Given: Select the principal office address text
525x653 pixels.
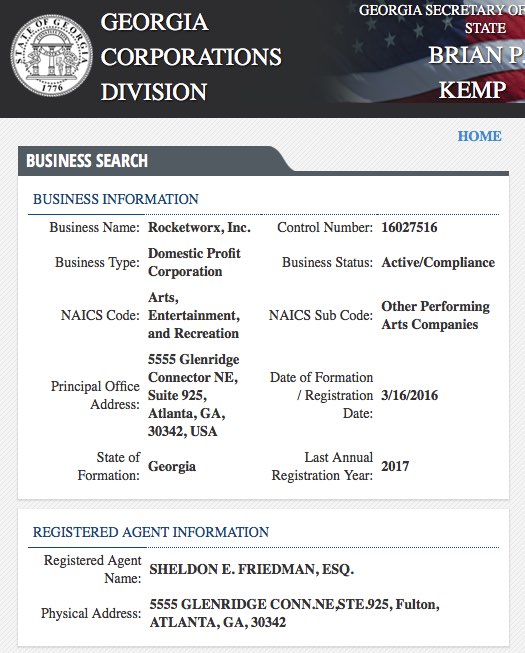Looking at the screenshot, I should (194, 395).
